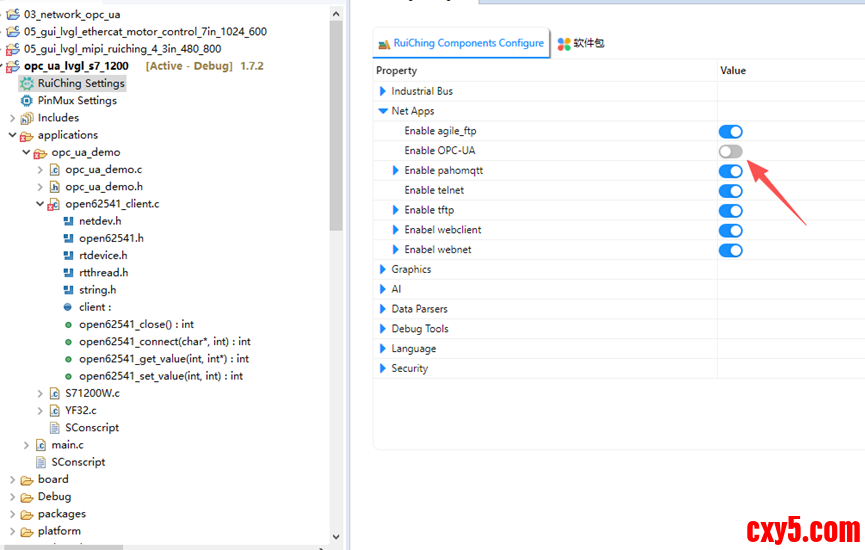
Task: Select open62541_connect(char*, int) function entry
Action: (x=164, y=342)
